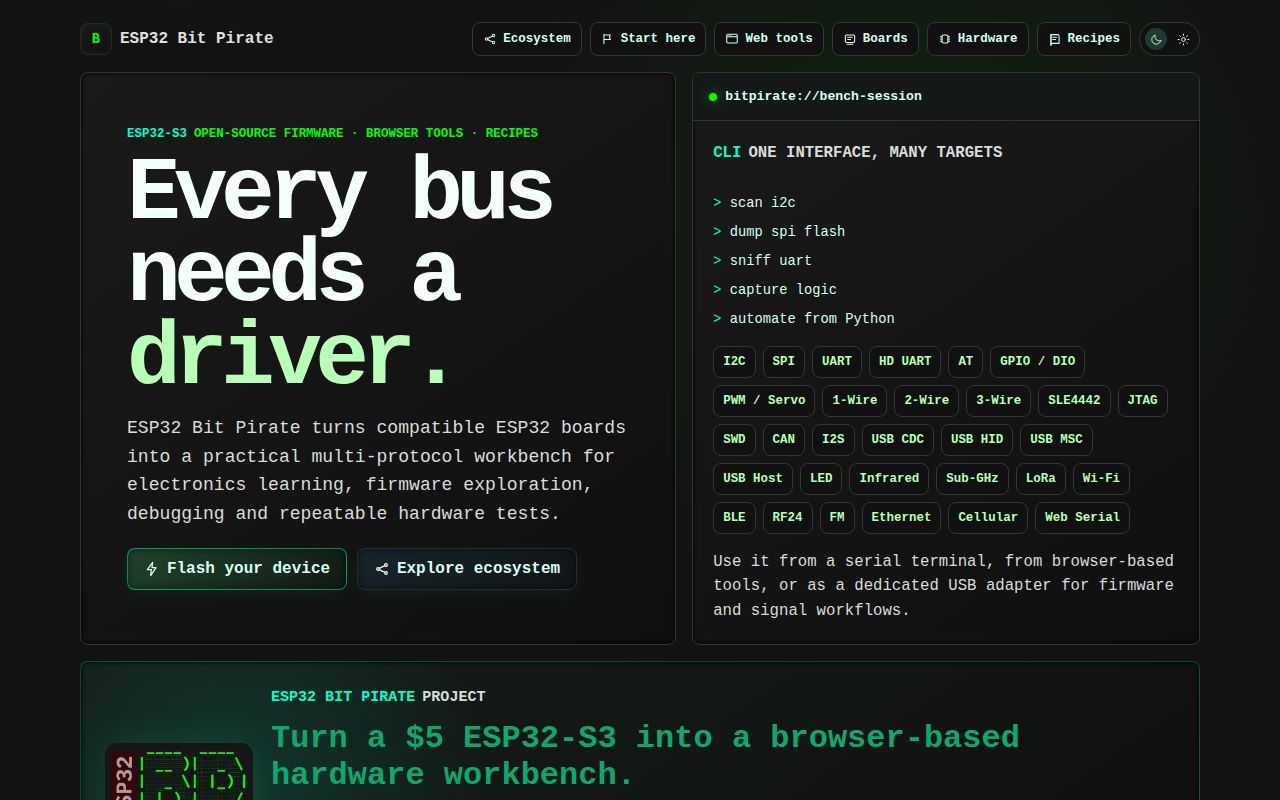
Task: Select the HD UART protocol chip
Action: (x=905, y=362)
